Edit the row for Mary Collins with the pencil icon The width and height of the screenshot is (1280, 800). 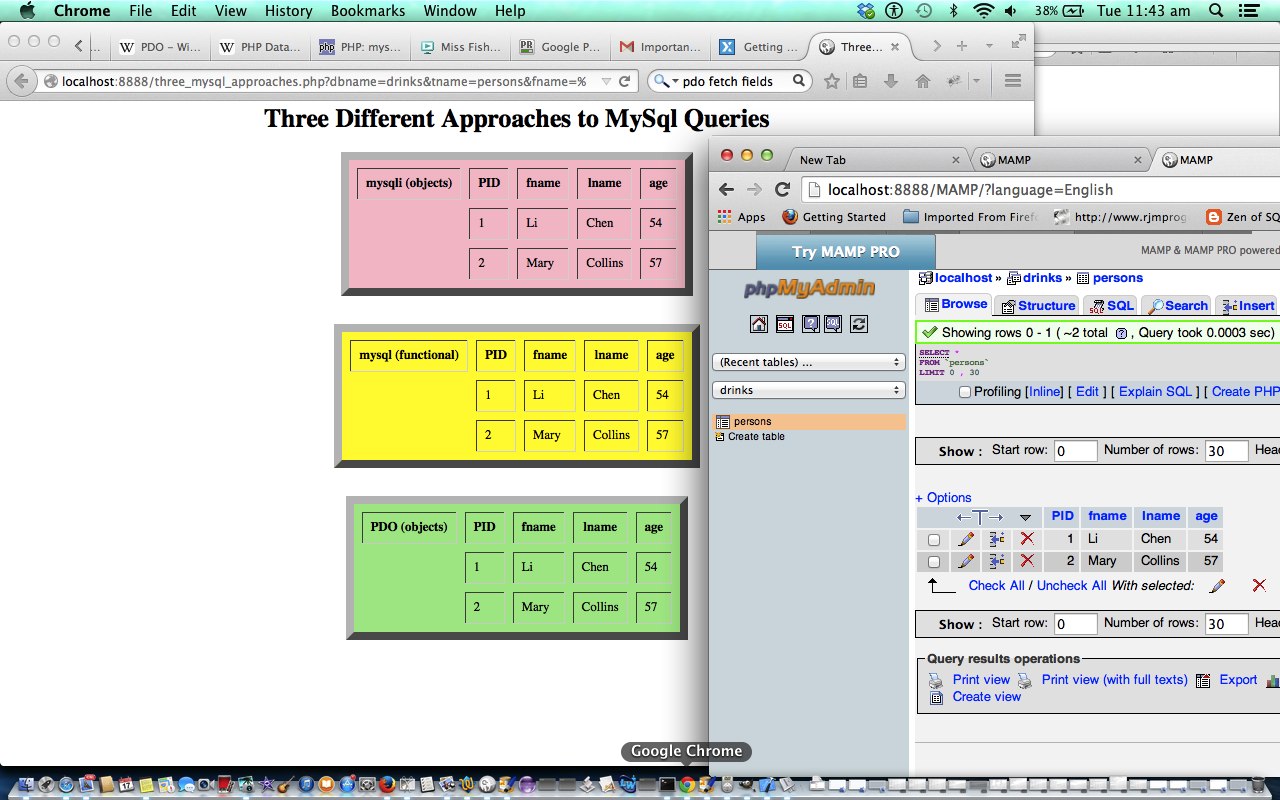click(965, 561)
